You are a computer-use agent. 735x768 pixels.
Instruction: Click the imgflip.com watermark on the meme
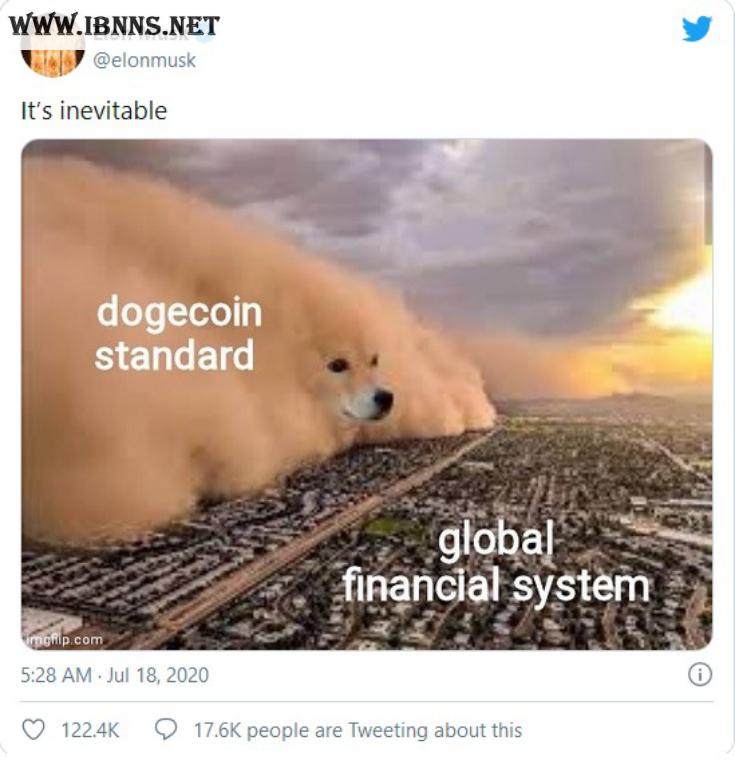64,640
